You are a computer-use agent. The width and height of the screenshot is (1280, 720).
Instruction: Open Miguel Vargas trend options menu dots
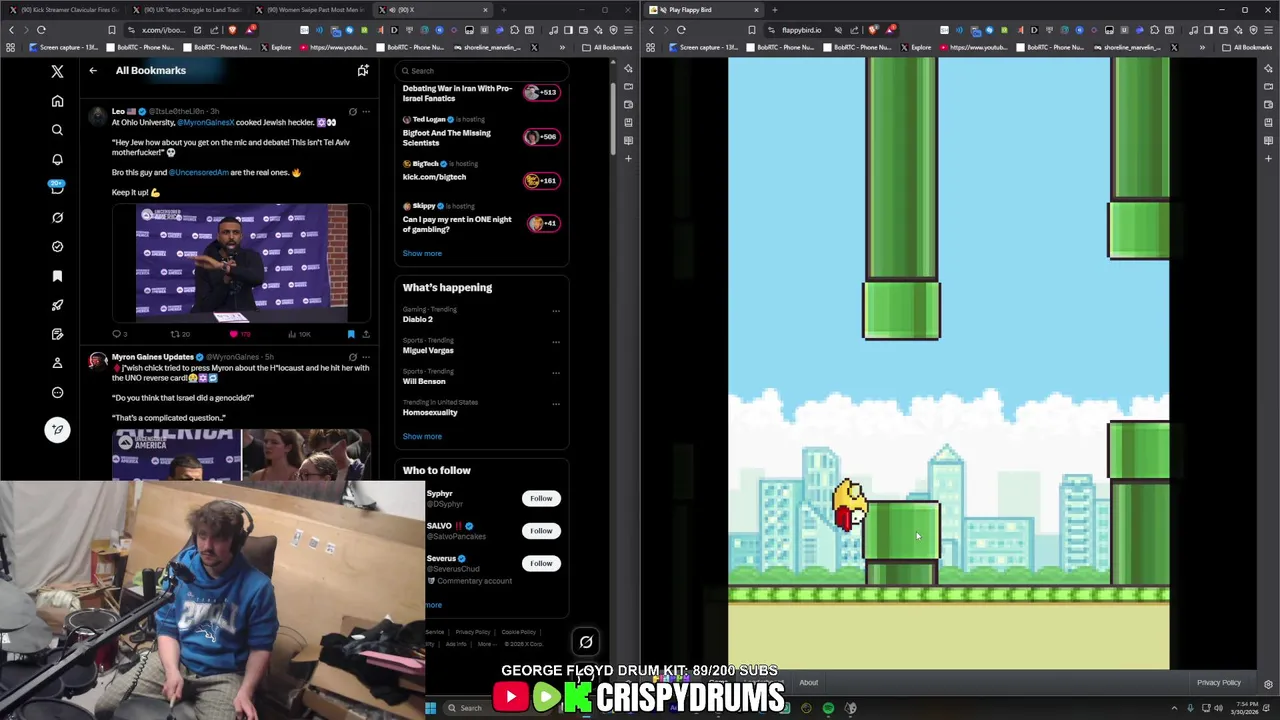pyautogui.click(x=556, y=342)
